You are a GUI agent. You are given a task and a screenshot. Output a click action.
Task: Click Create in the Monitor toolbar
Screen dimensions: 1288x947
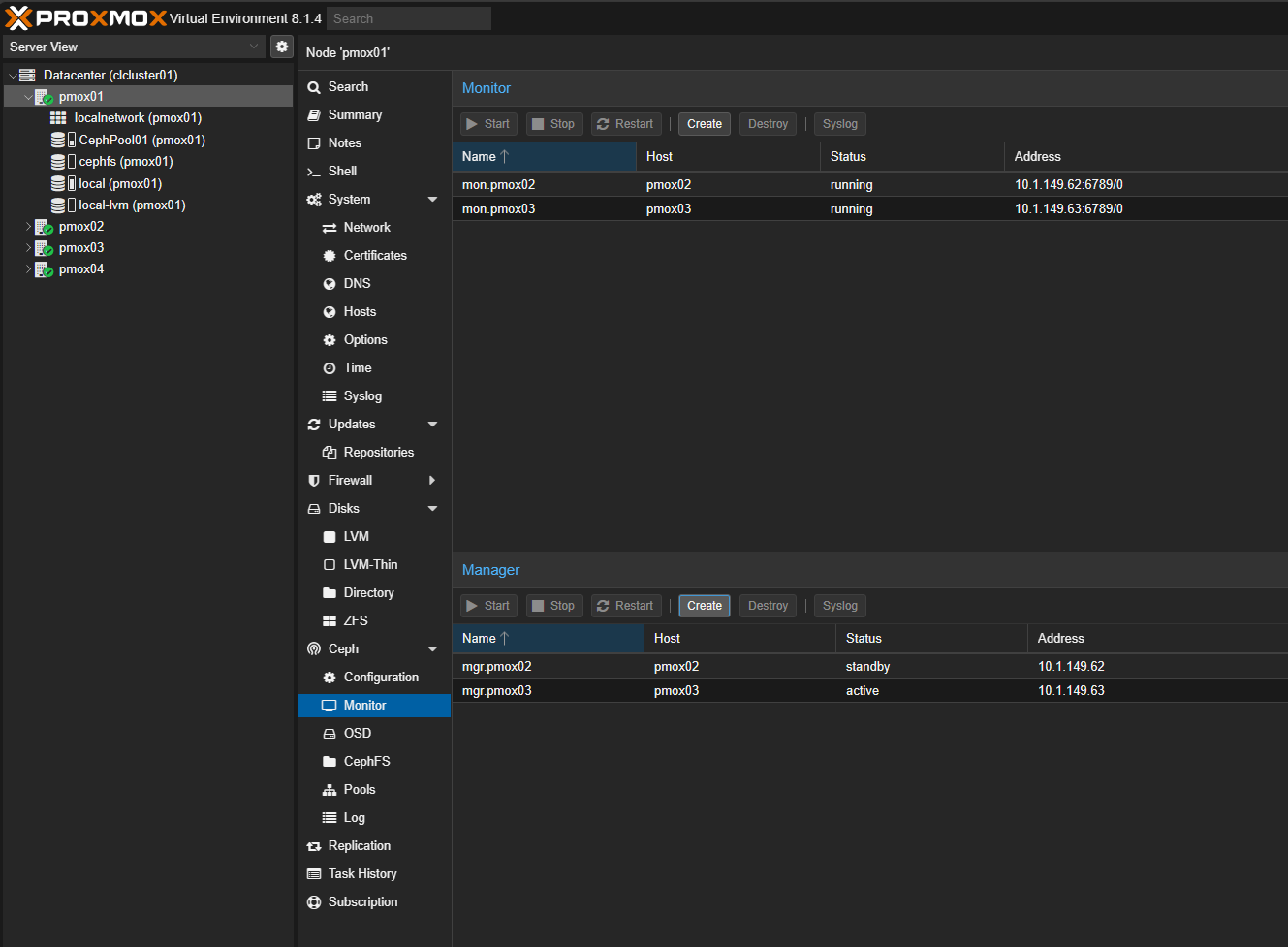(x=704, y=124)
